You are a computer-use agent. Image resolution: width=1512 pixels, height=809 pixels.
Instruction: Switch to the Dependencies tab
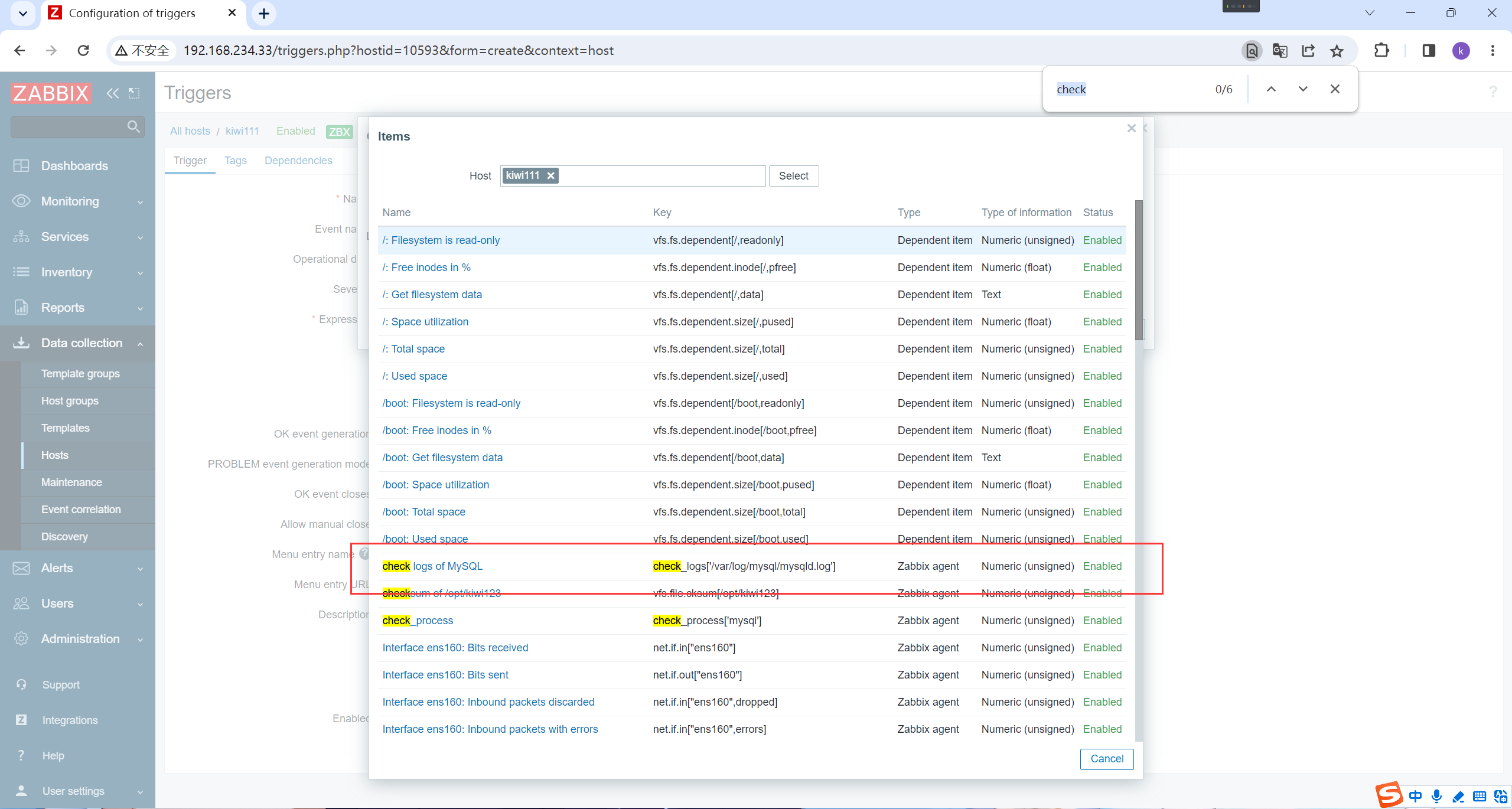click(298, 161)
